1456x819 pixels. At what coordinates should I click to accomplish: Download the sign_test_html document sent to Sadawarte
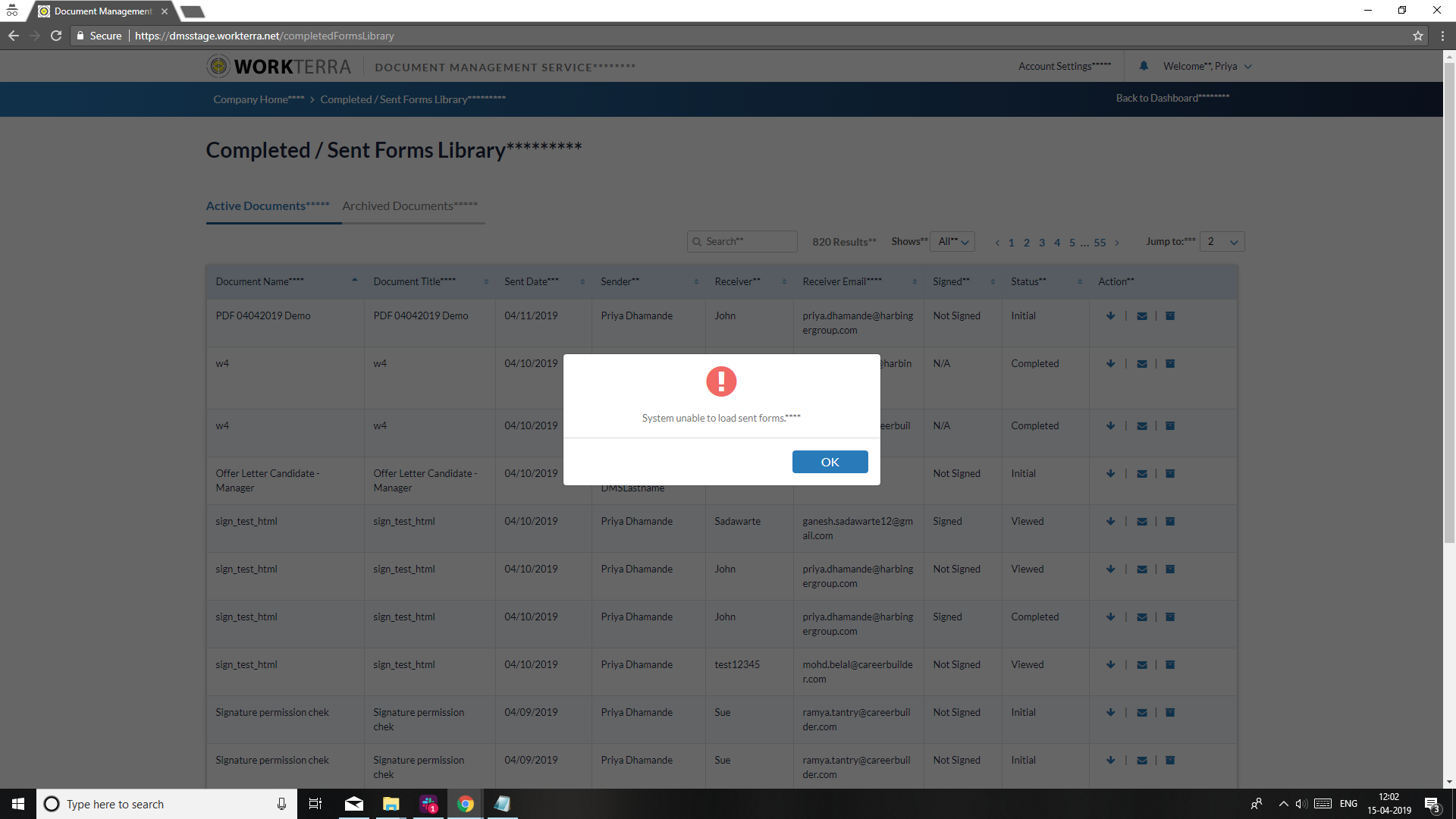click(x=1110, y=522)
